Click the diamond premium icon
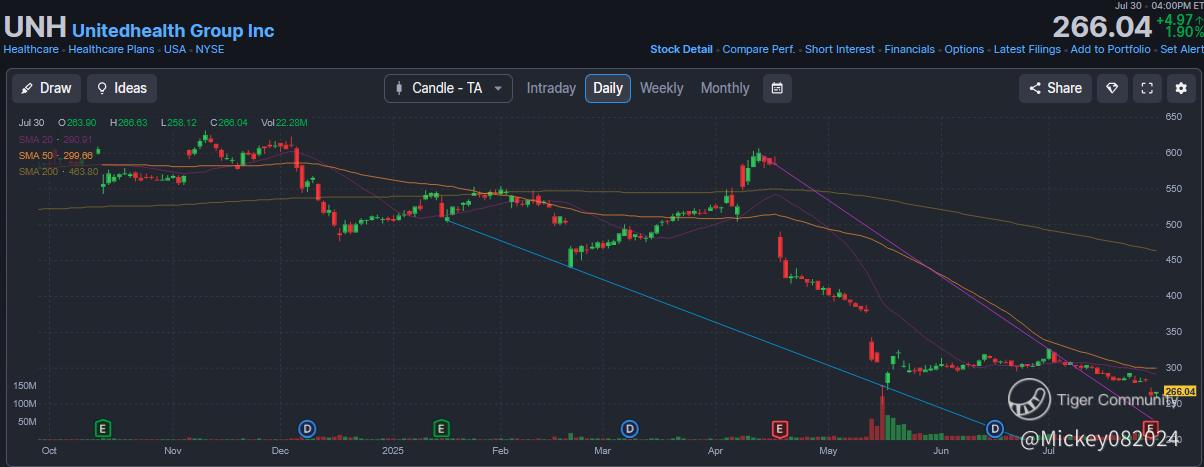1204x467 pixels. tap(1112, 88)
